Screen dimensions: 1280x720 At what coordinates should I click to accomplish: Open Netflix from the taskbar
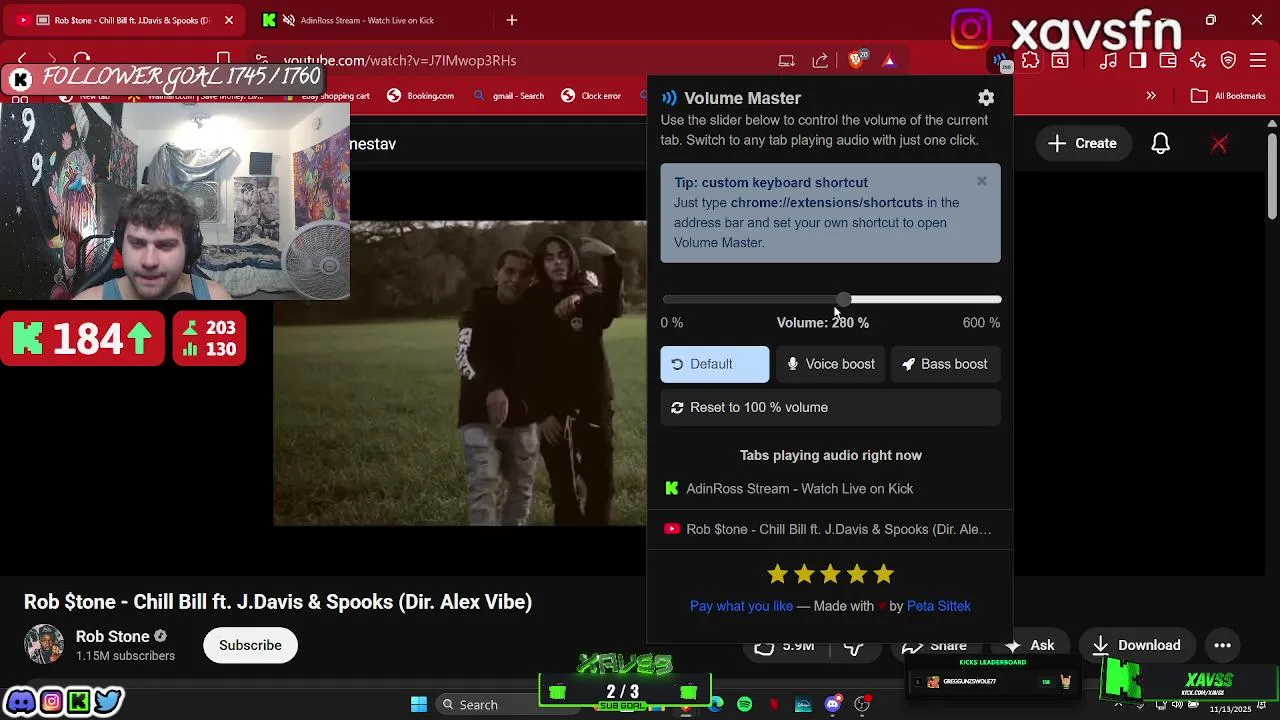tap(774, 704)
